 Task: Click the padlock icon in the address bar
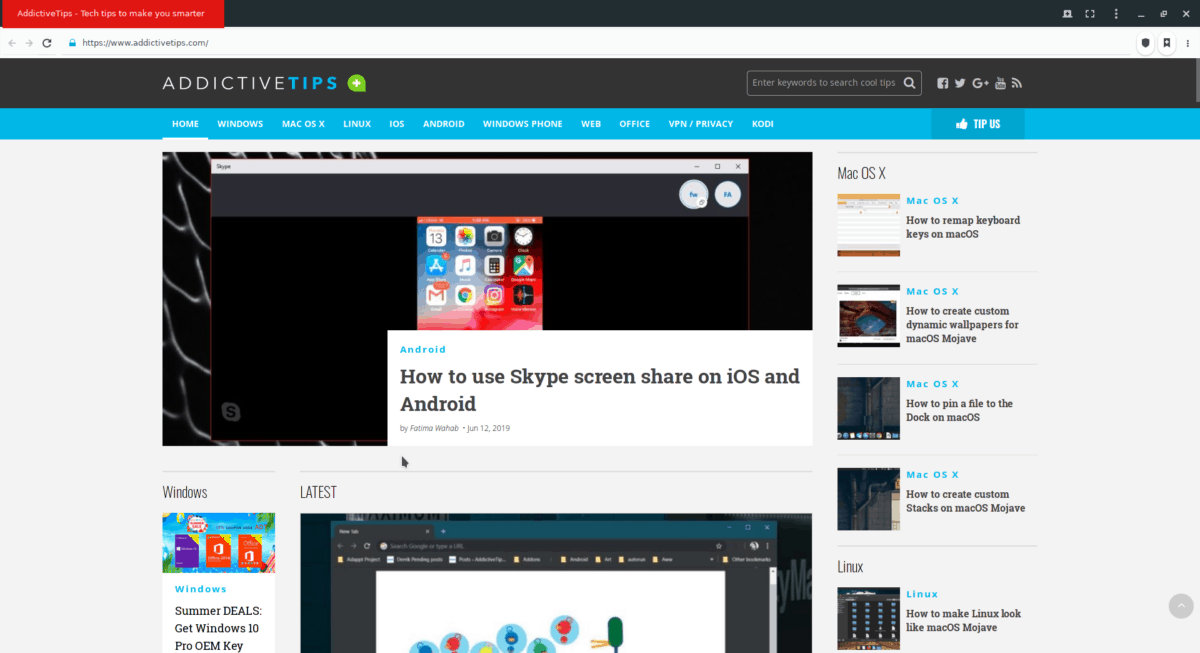(71, 43)
